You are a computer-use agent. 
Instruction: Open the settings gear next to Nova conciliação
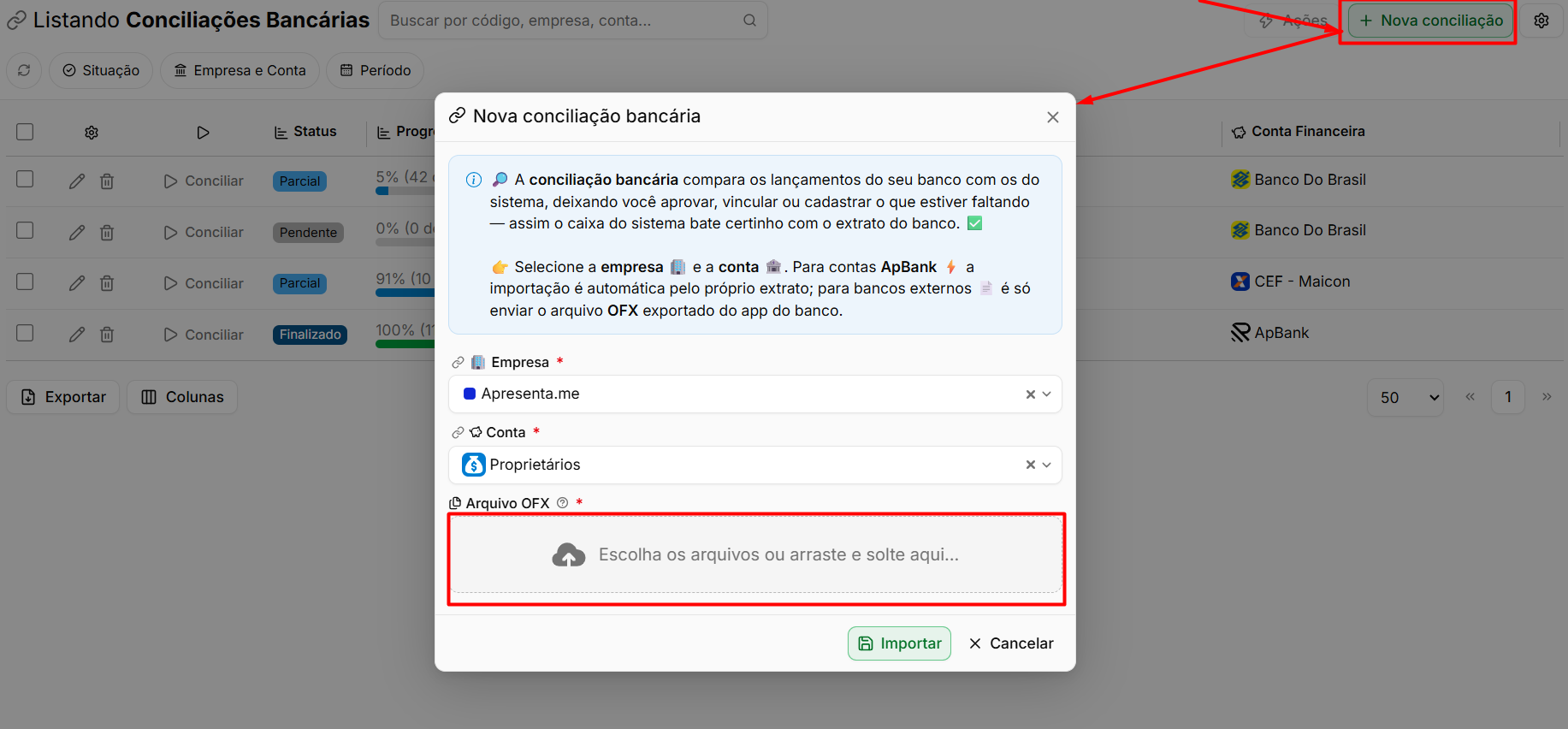click(1541, 21)
